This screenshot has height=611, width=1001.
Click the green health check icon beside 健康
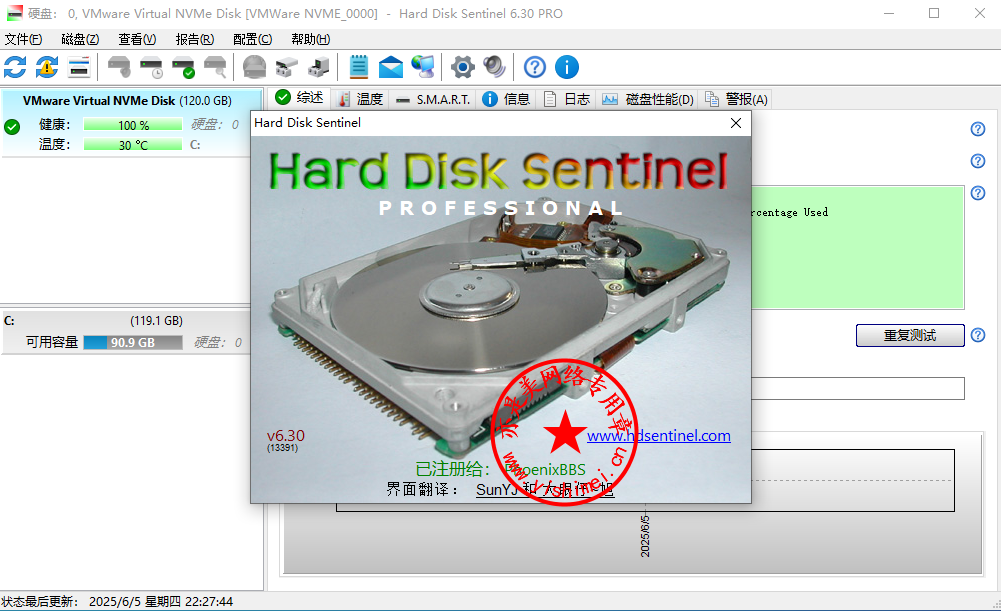click(12, 126)
